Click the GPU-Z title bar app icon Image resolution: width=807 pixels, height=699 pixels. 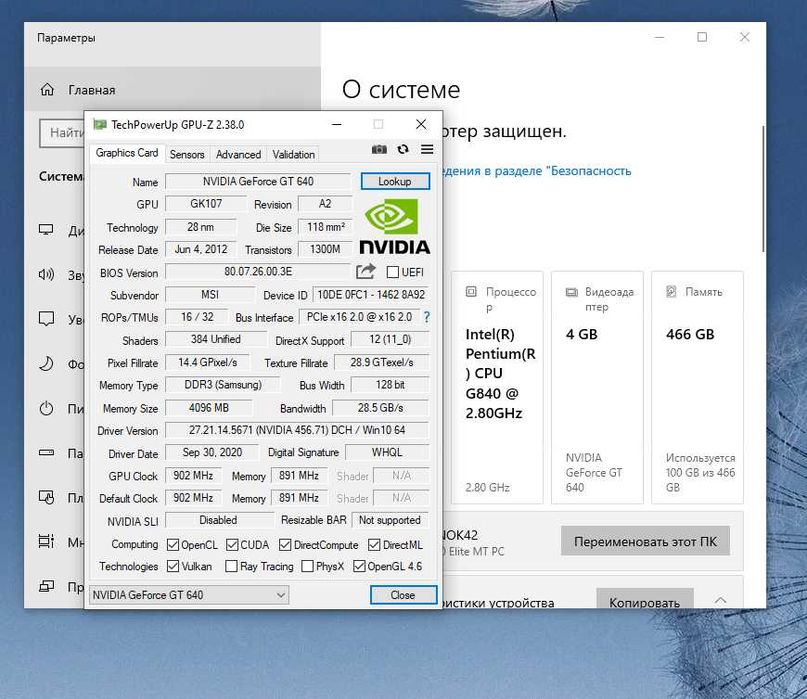coord(99,125)
